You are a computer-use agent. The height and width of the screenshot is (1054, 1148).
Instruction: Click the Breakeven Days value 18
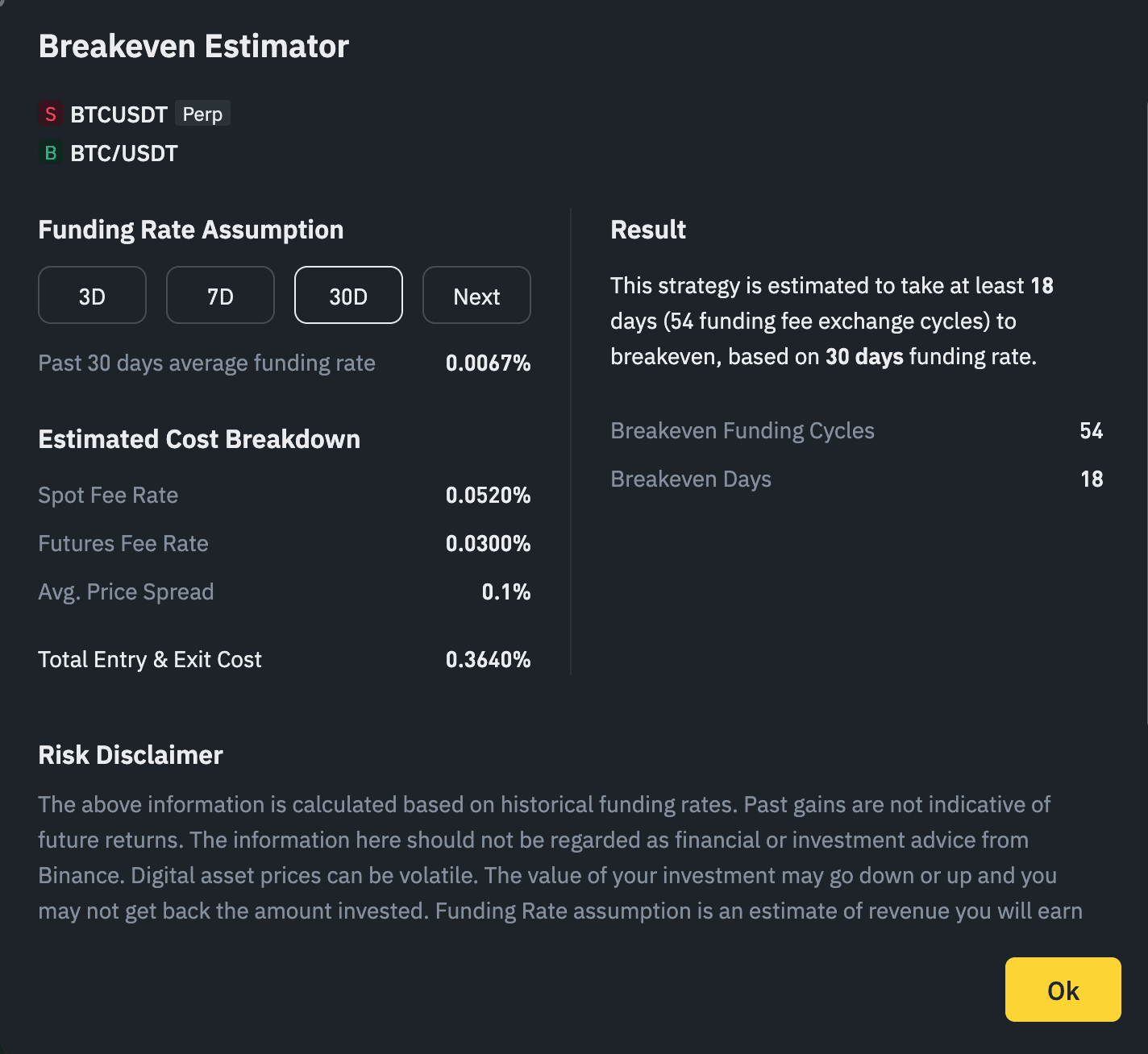point(1092,479)
